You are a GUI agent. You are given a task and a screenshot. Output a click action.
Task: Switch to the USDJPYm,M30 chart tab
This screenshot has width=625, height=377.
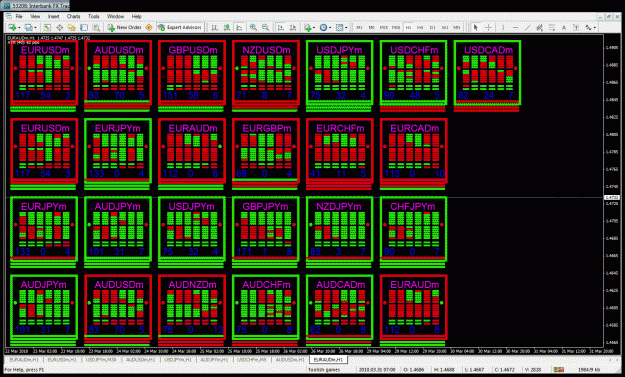pos(101,359)
